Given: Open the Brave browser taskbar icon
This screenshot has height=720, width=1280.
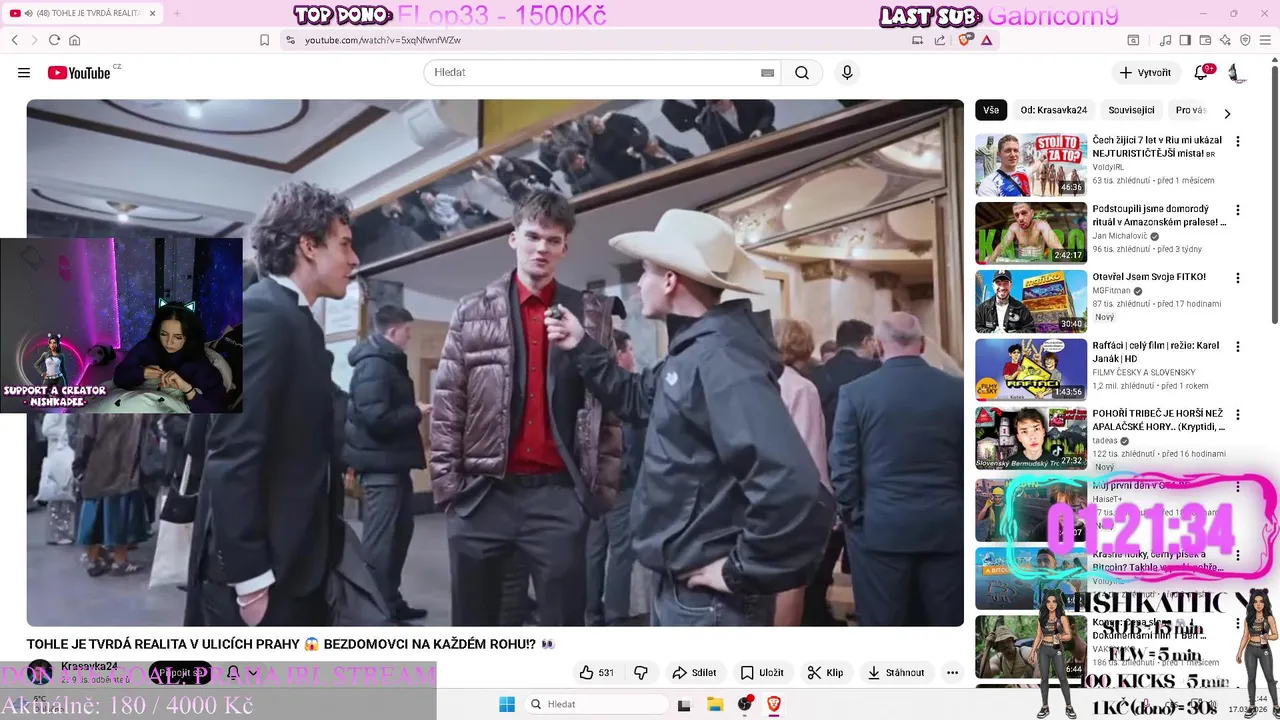Looking at the screenshot, I should tap(774, 704).
